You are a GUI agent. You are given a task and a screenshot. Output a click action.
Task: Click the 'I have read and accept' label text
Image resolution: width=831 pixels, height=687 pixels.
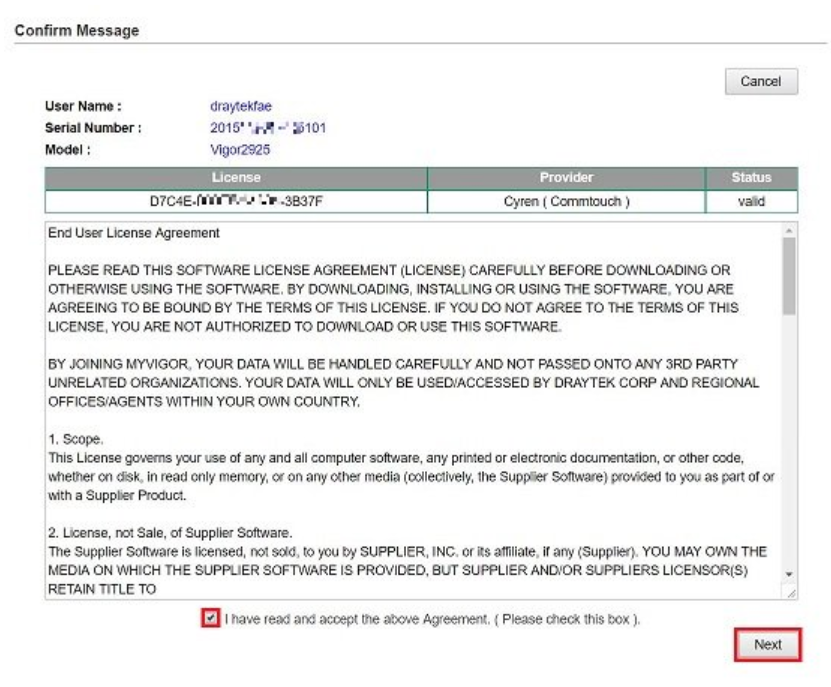tap(432, 618)
